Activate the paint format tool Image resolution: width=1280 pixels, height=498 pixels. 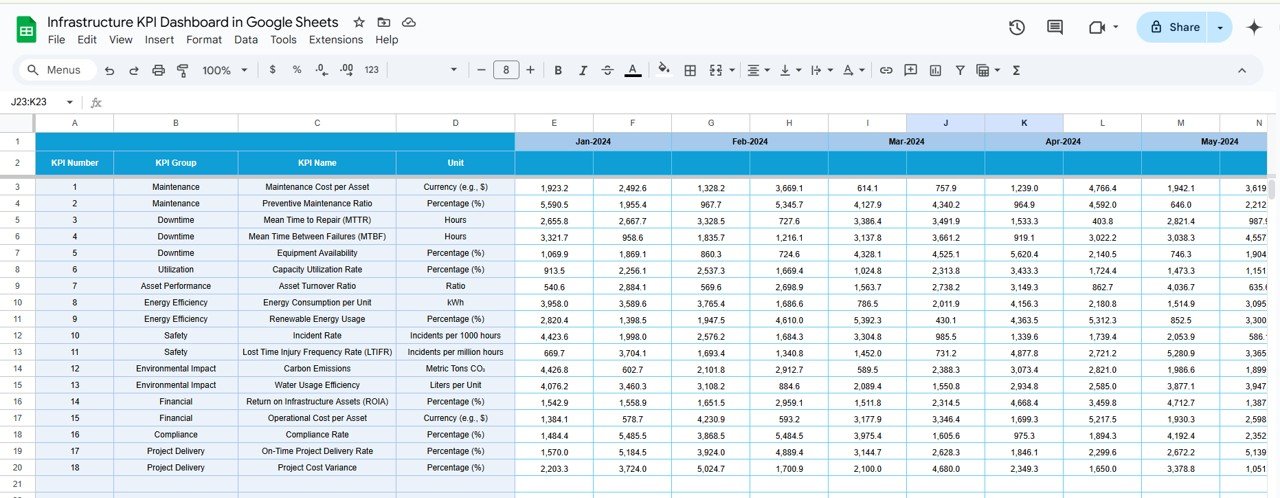tap(182, 70)
